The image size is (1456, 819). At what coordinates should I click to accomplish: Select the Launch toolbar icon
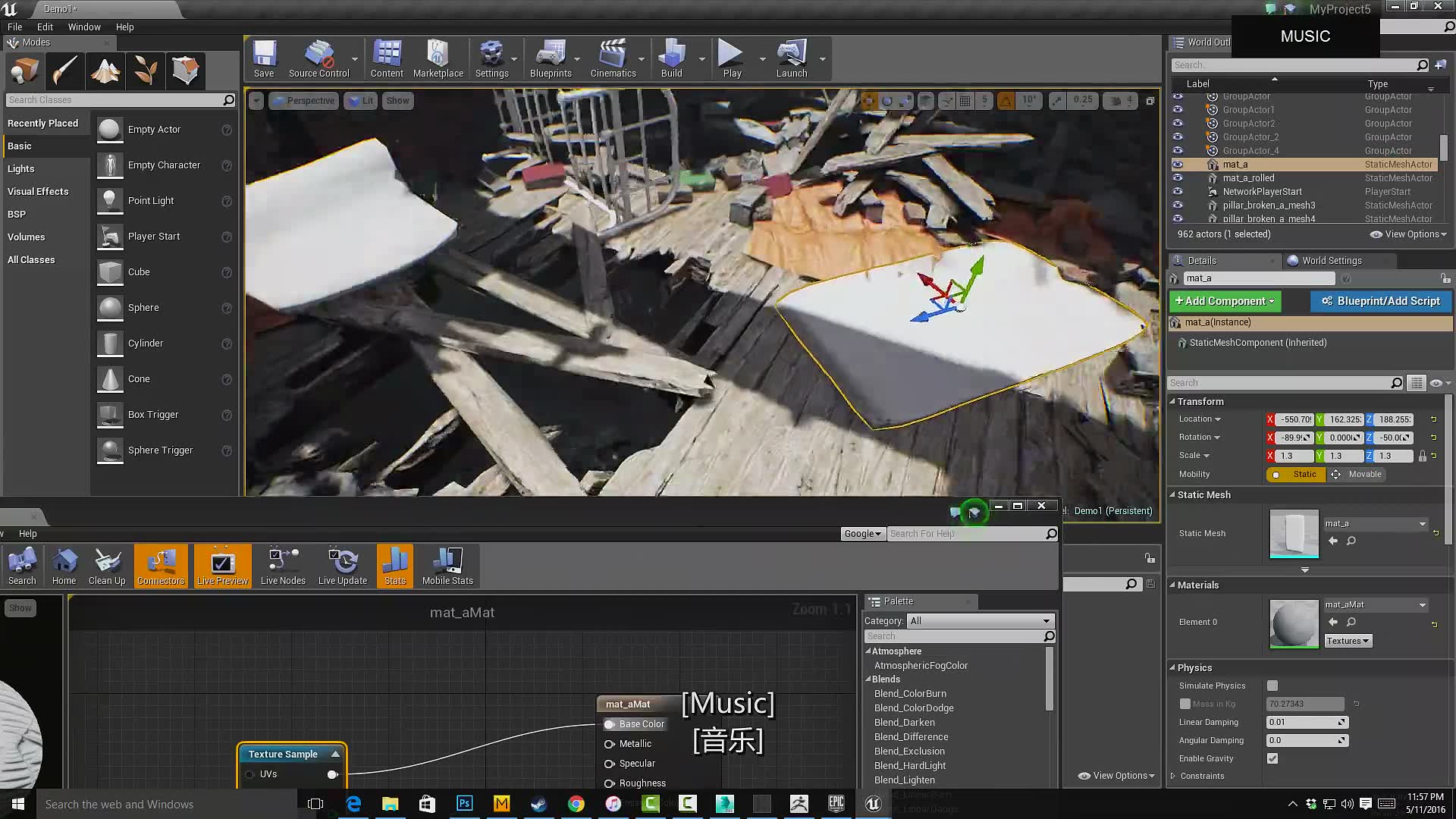tap(791, 58)
